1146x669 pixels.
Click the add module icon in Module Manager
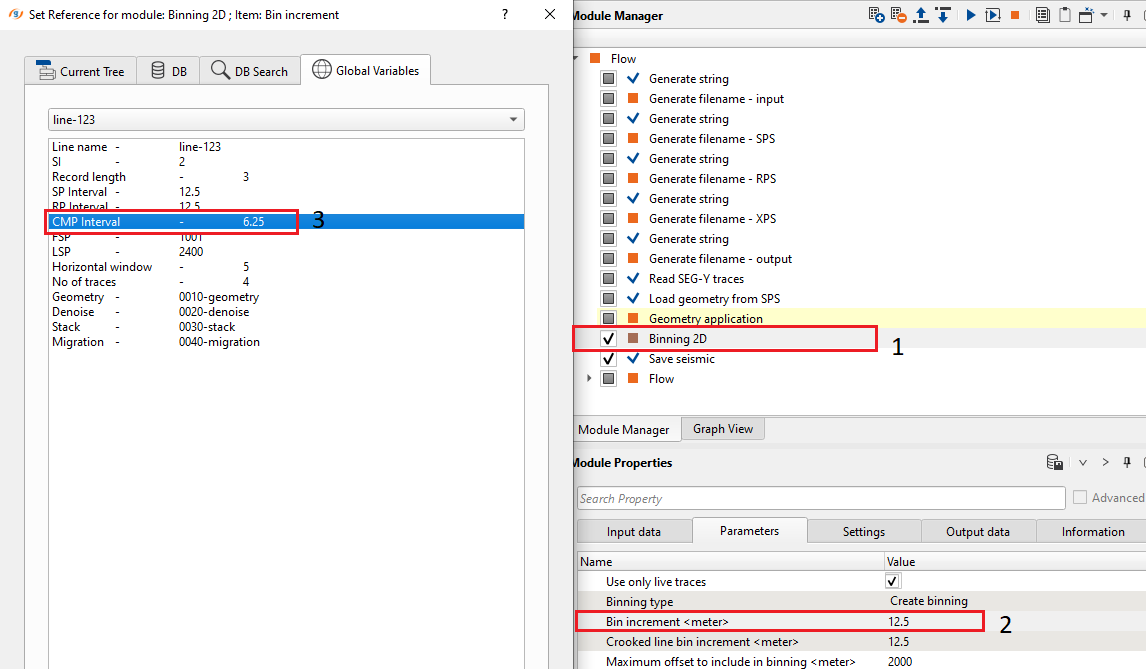(876, 15)
